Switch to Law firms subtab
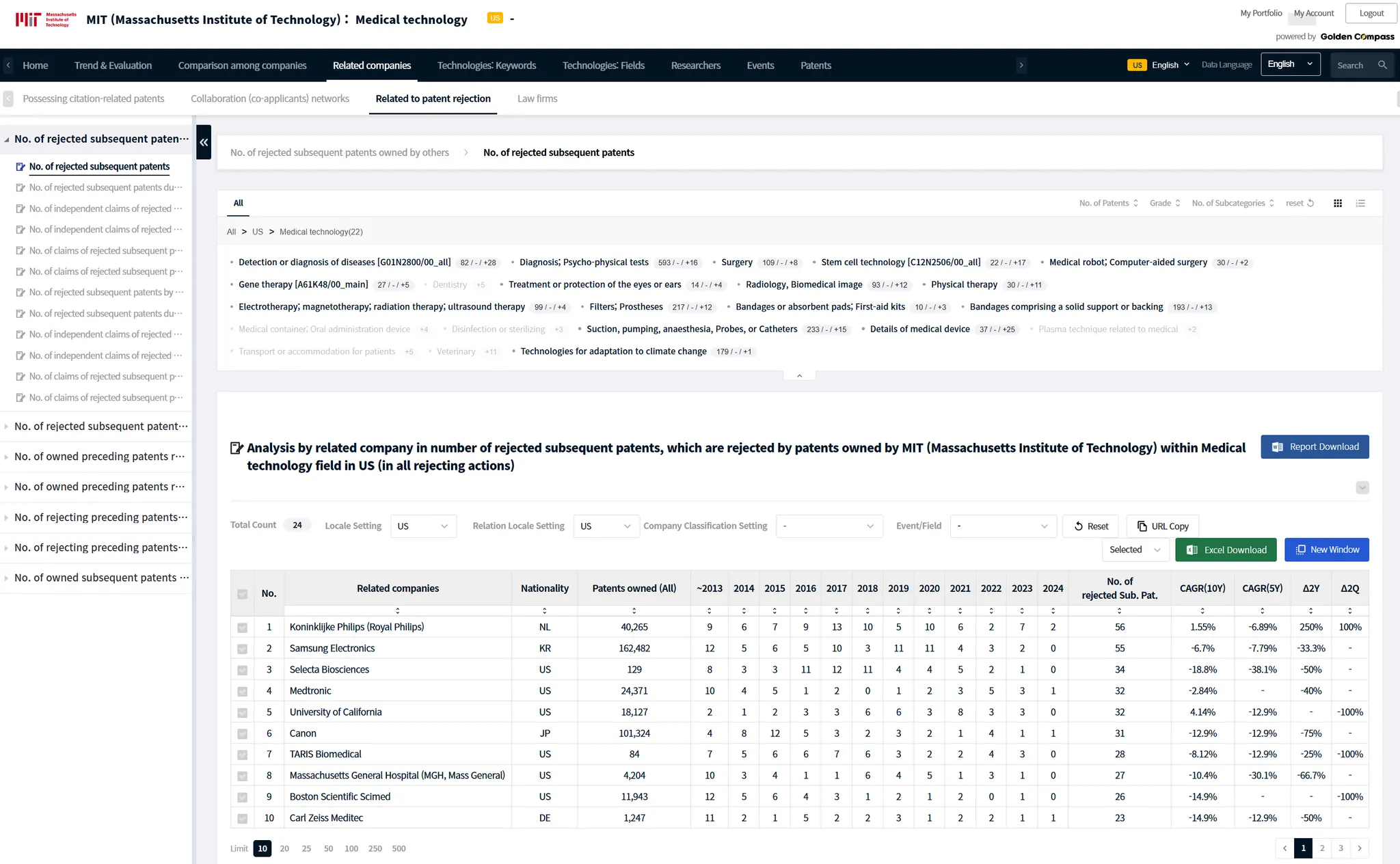 (537, 98)
